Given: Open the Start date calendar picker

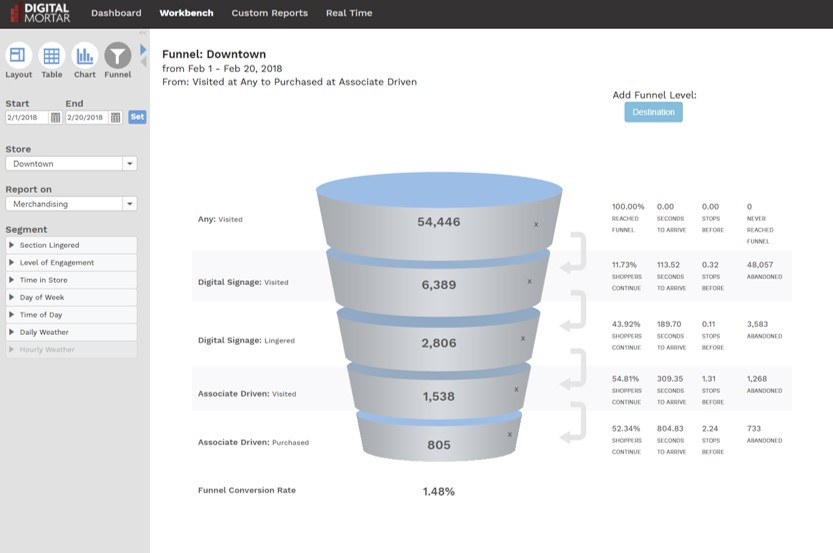Looking at the screenshot, I should coord(55,117).
